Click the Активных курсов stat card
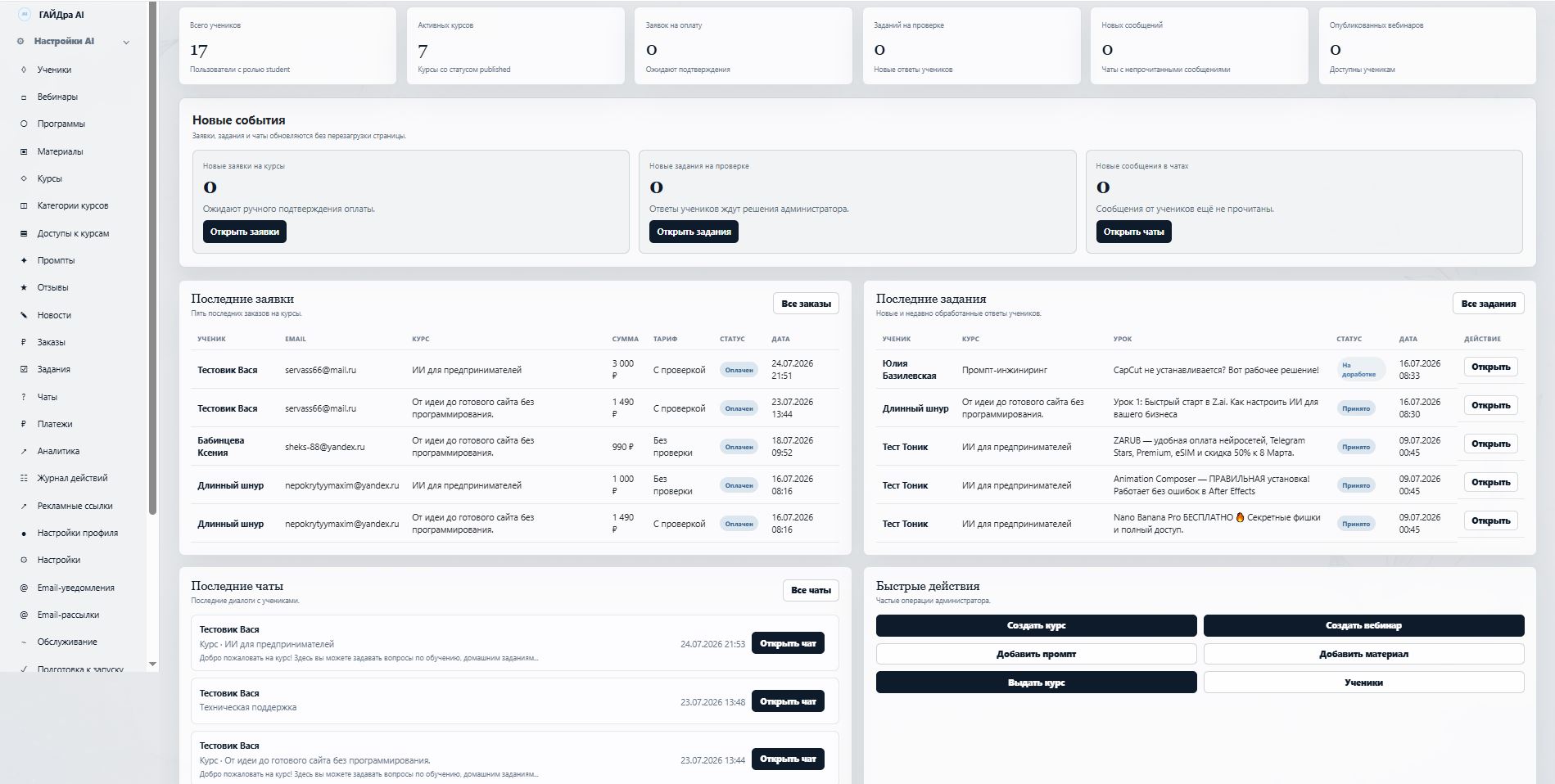 click(515, 46)
